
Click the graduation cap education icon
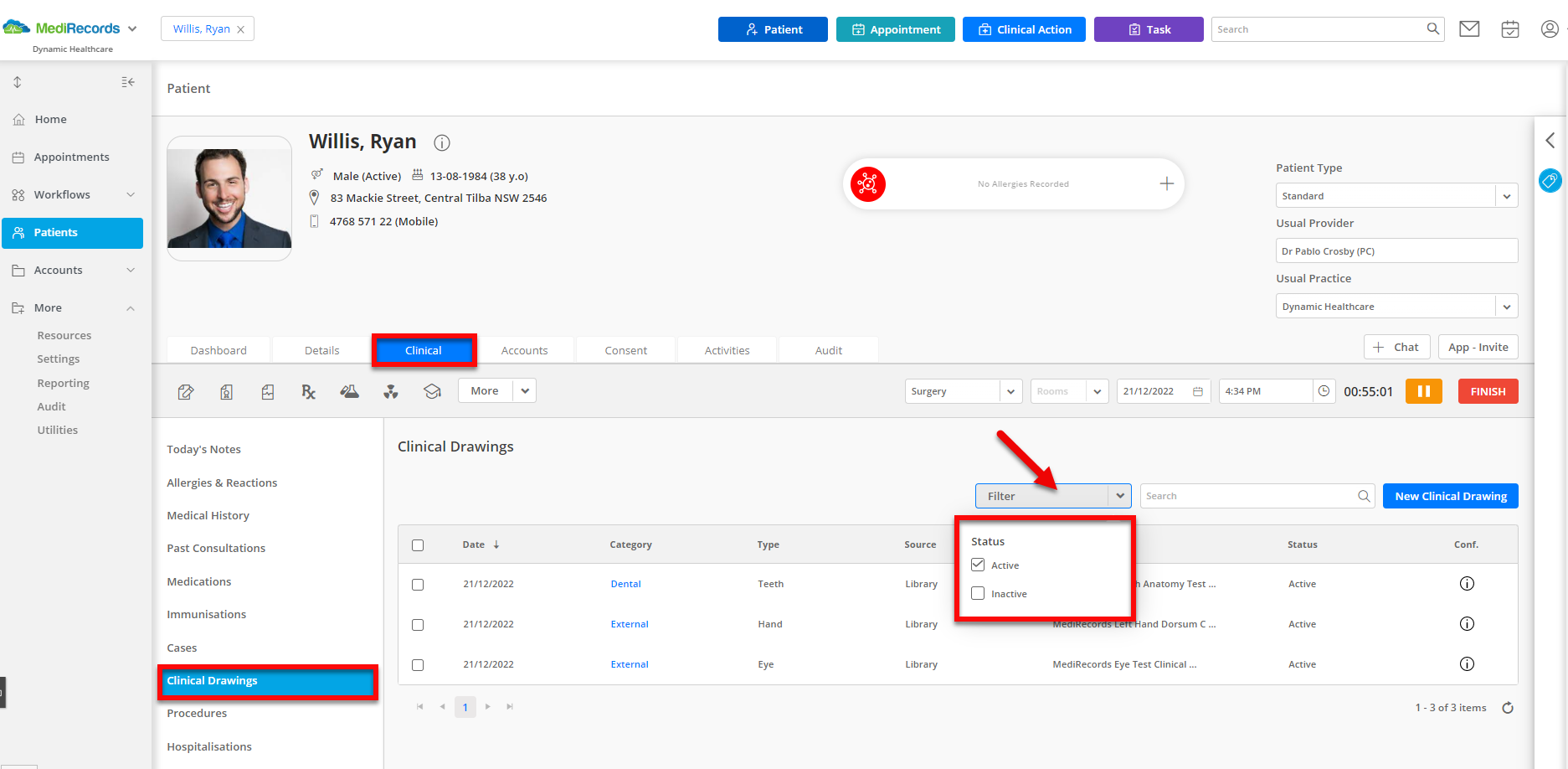pyautogui.click(x=432, y=391)
